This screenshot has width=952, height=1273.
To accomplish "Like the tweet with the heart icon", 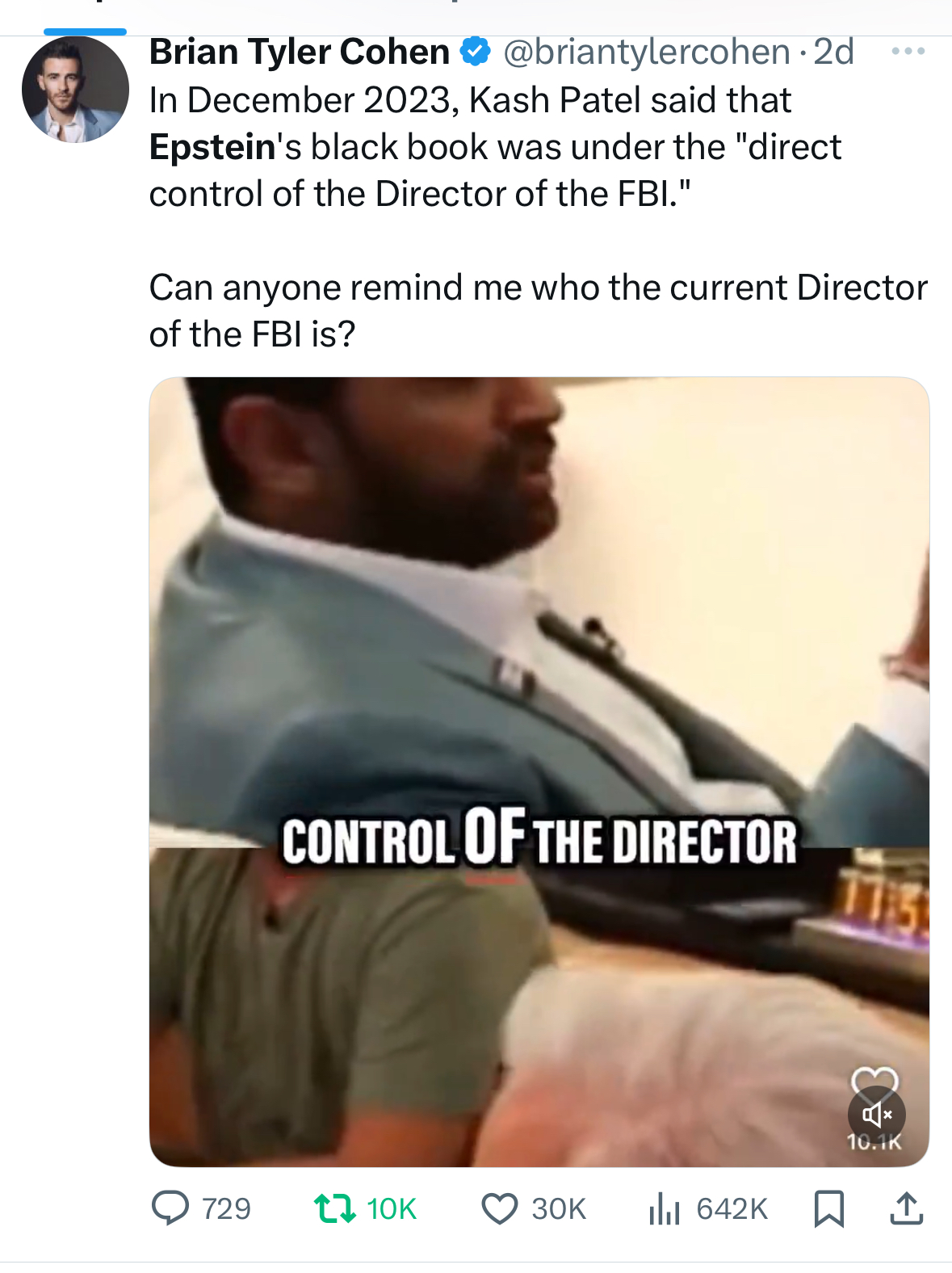I will coord(500,1209).
